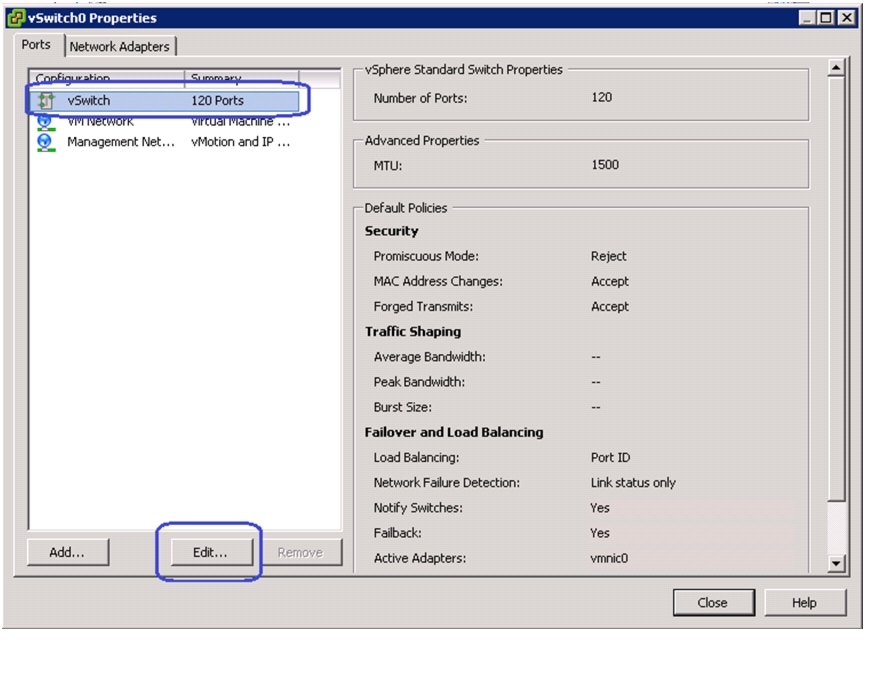870x675 pixels.
Task: Close the window using the title bar X
Action: pos(847,18)
